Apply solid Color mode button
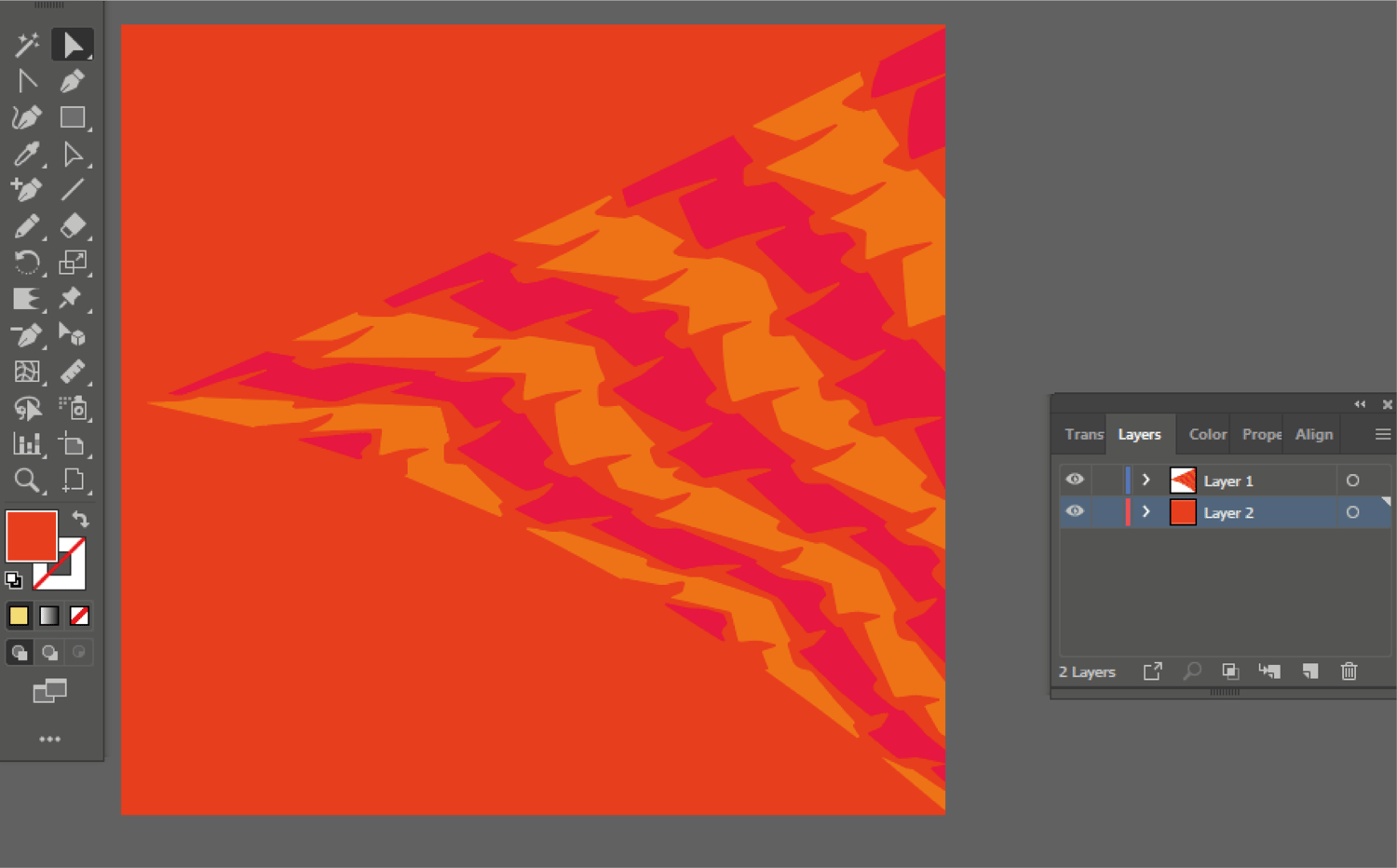 coord(19,616)
